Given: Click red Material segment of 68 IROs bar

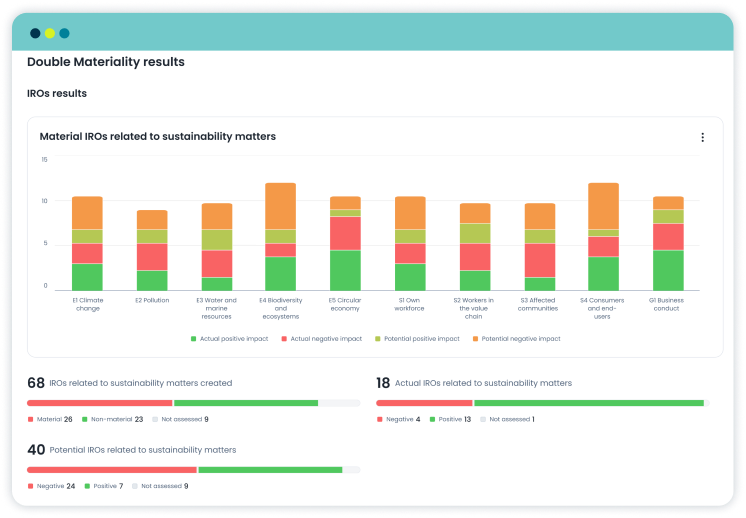Looking at the screenshot, I should (x=99, y=403).
